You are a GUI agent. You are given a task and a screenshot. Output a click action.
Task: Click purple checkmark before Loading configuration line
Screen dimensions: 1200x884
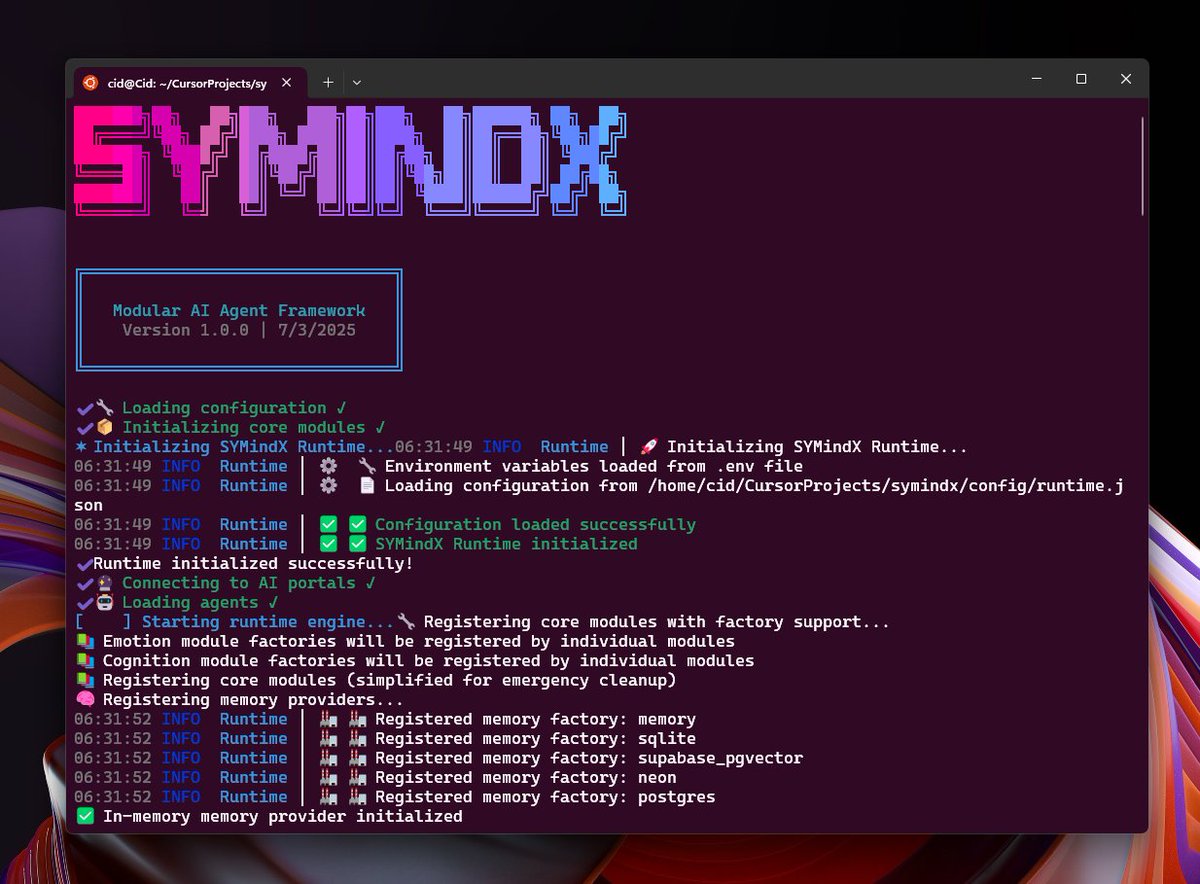[x=84, y=408]
